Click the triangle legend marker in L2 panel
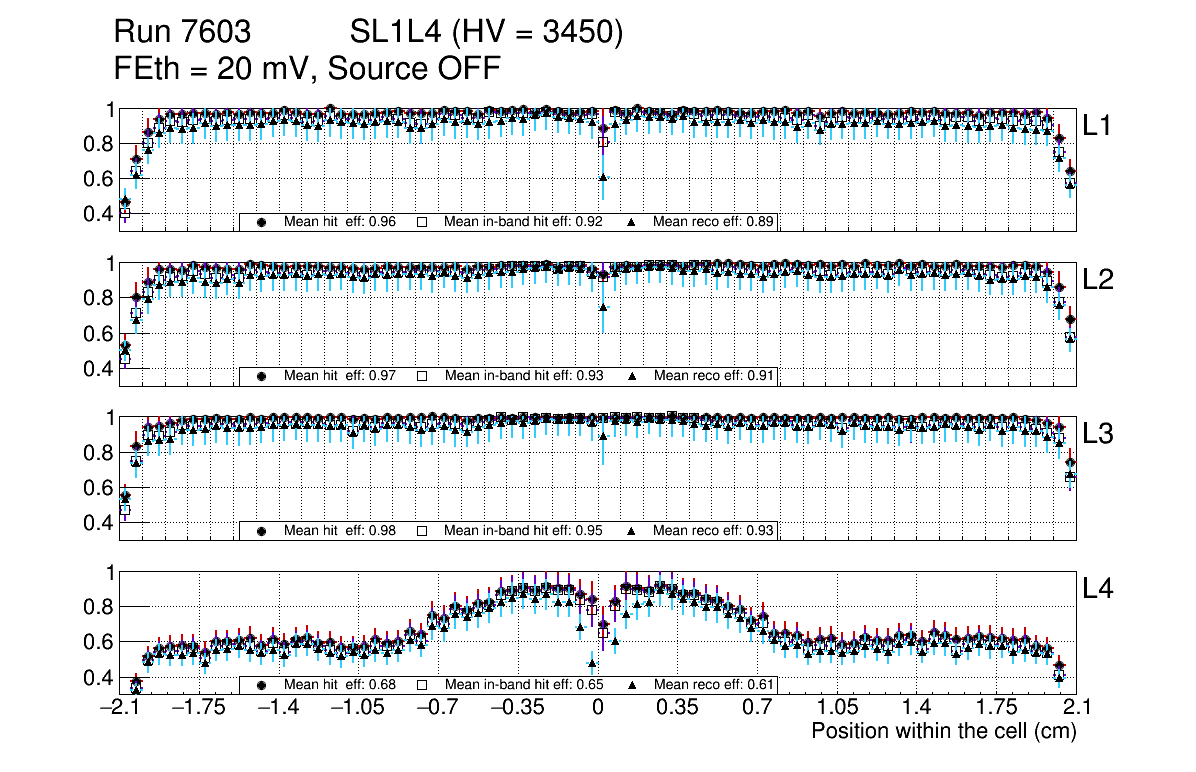 634,376
